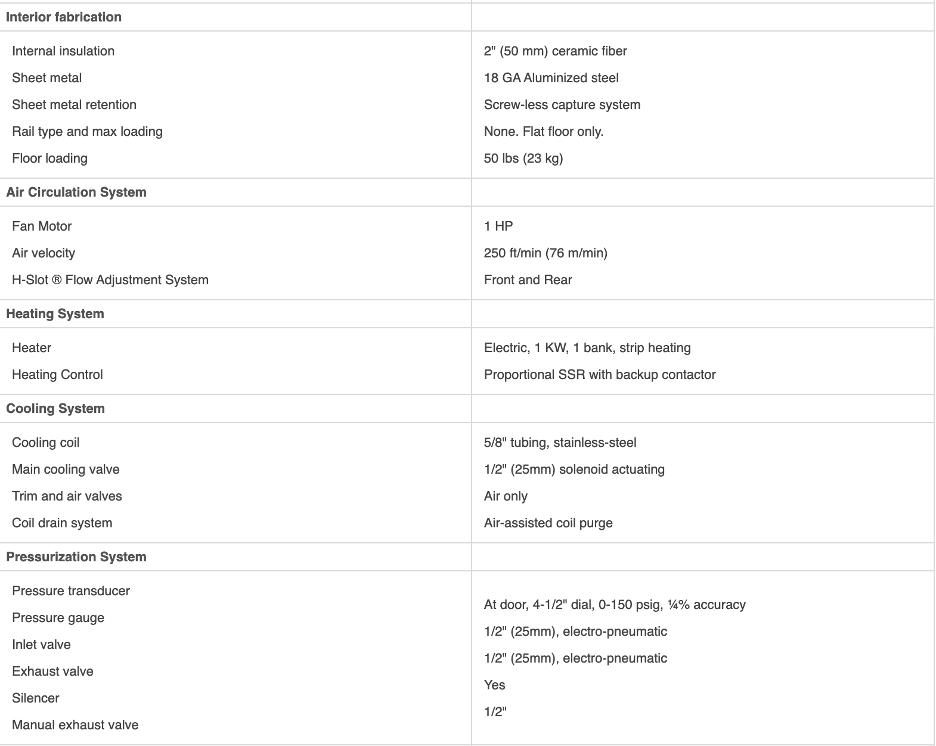The height and width of the screenshot is (746, 936).
Task: Click the 18 GA Aluminized steel value
Action: coord(551,78)
